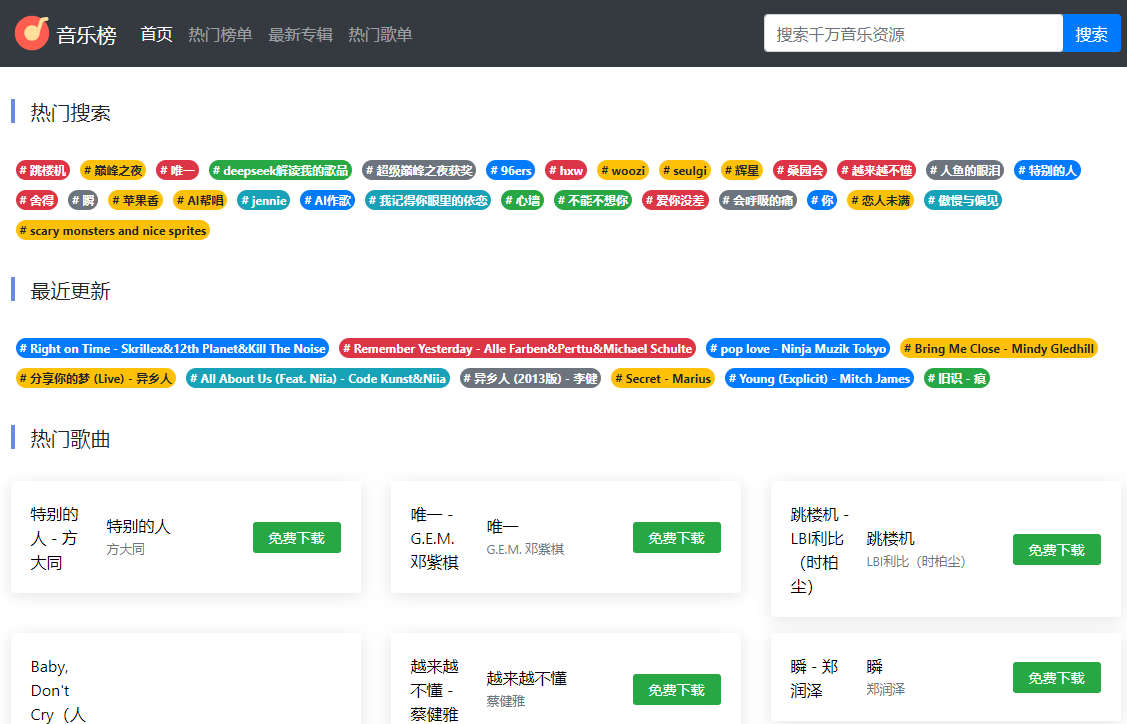Open the 最新专辑 nav item

[x=300, y=35]
